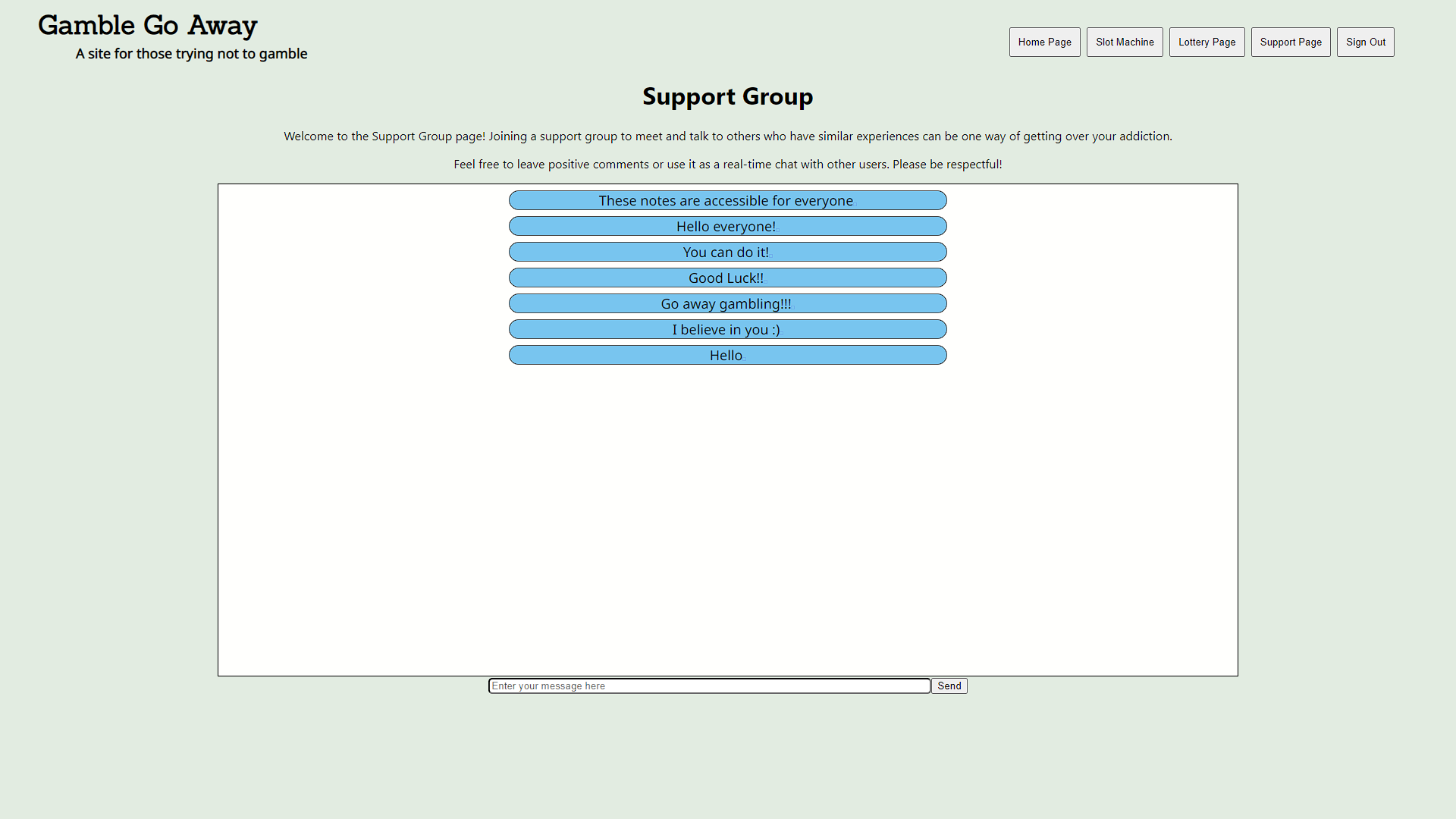Screen dimensions: 1456x819
Task: Click the Gamble Go Away site title
Action: (x=148, y=26)
